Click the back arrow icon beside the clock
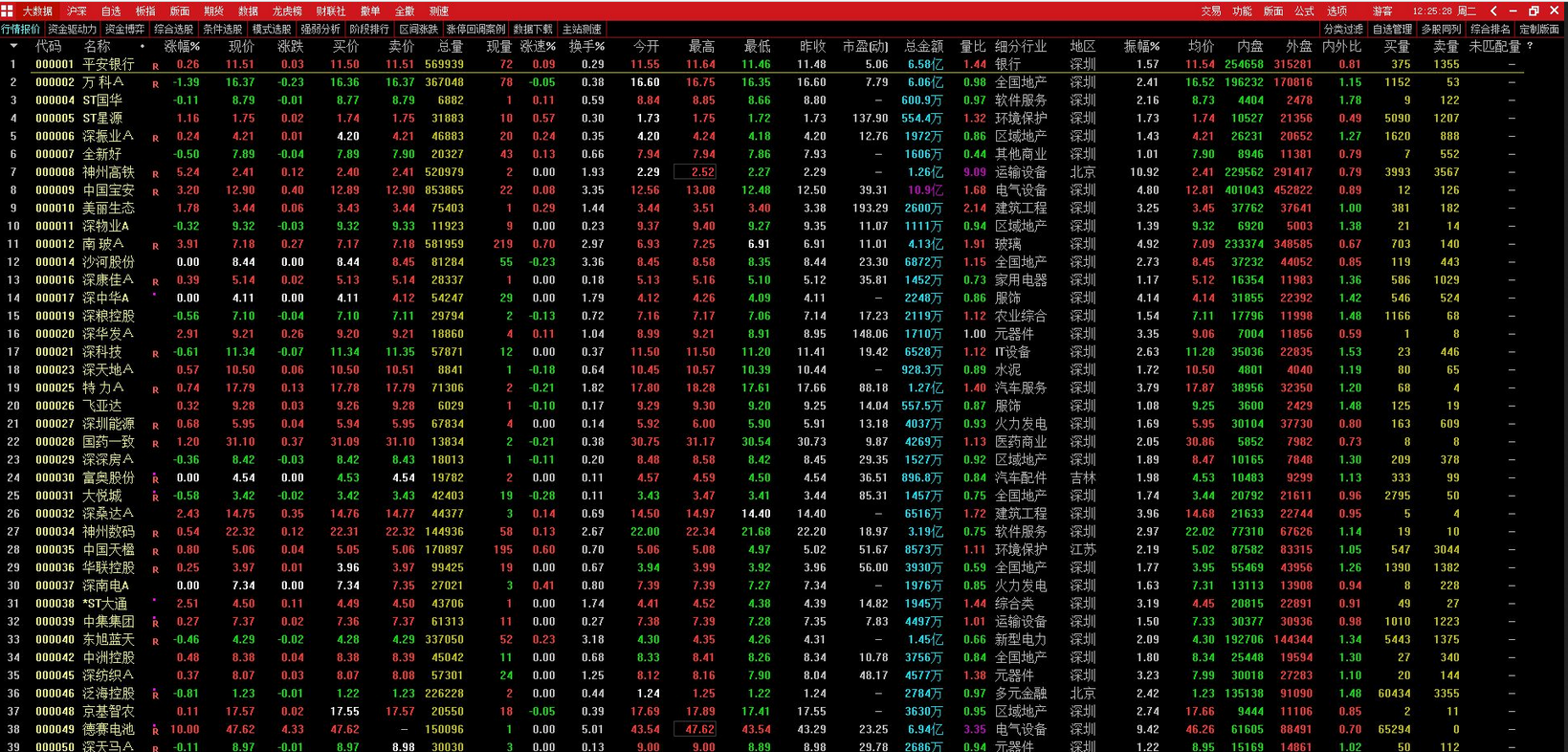This screenshot has height=752, width=1568. point(1493,11)
